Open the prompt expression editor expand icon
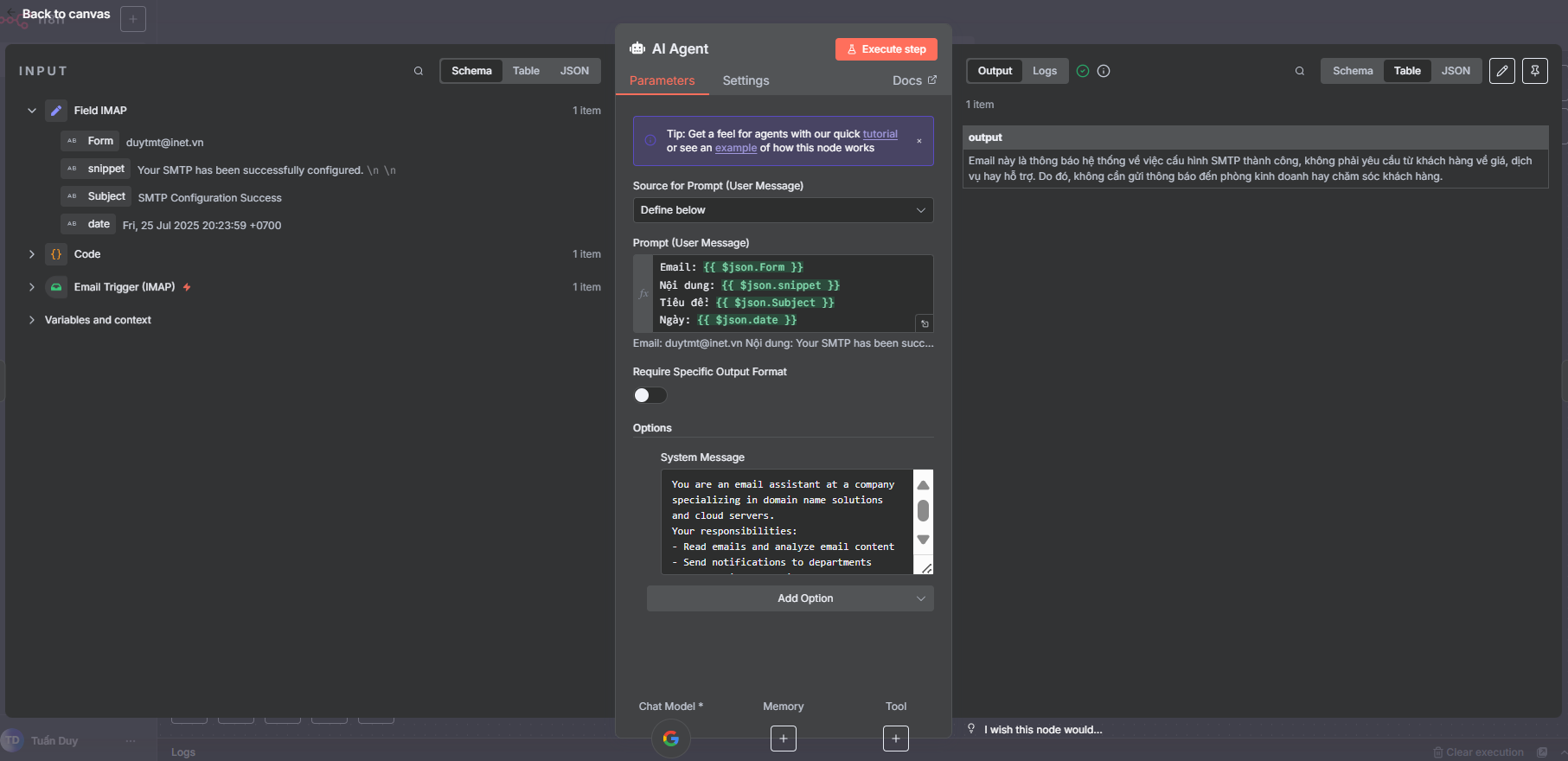The width and height of the screenshot is (1568, 761). pyautogui.click(x=925, y=323)
